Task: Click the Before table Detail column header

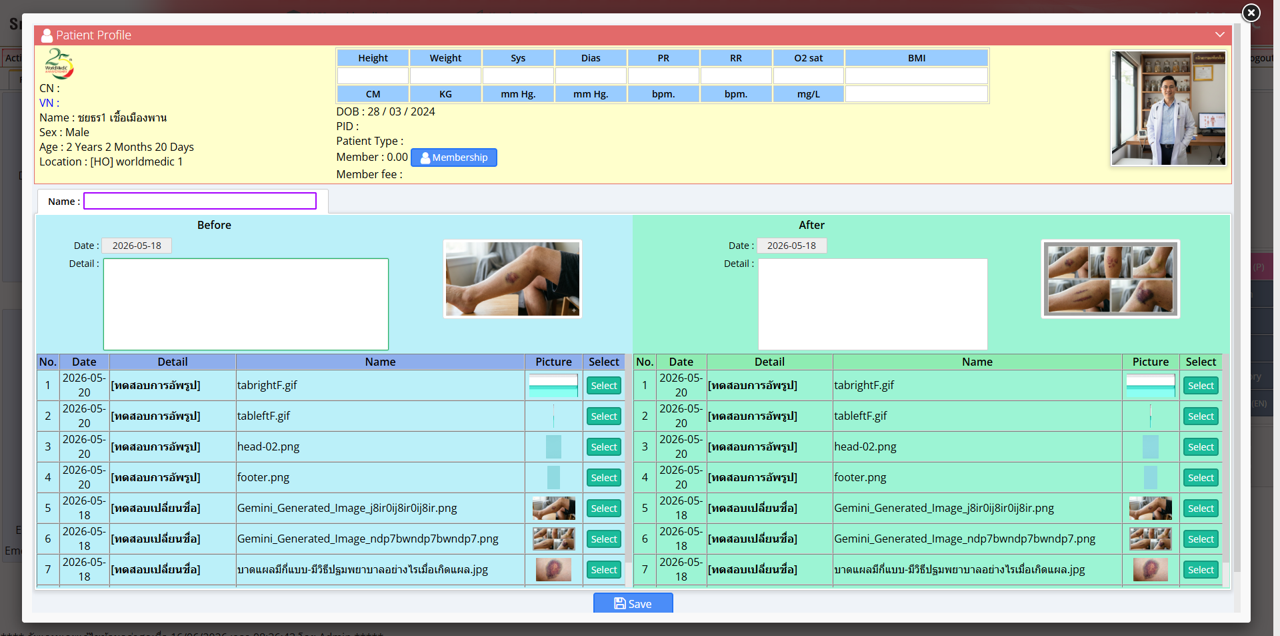Action: 172,362
